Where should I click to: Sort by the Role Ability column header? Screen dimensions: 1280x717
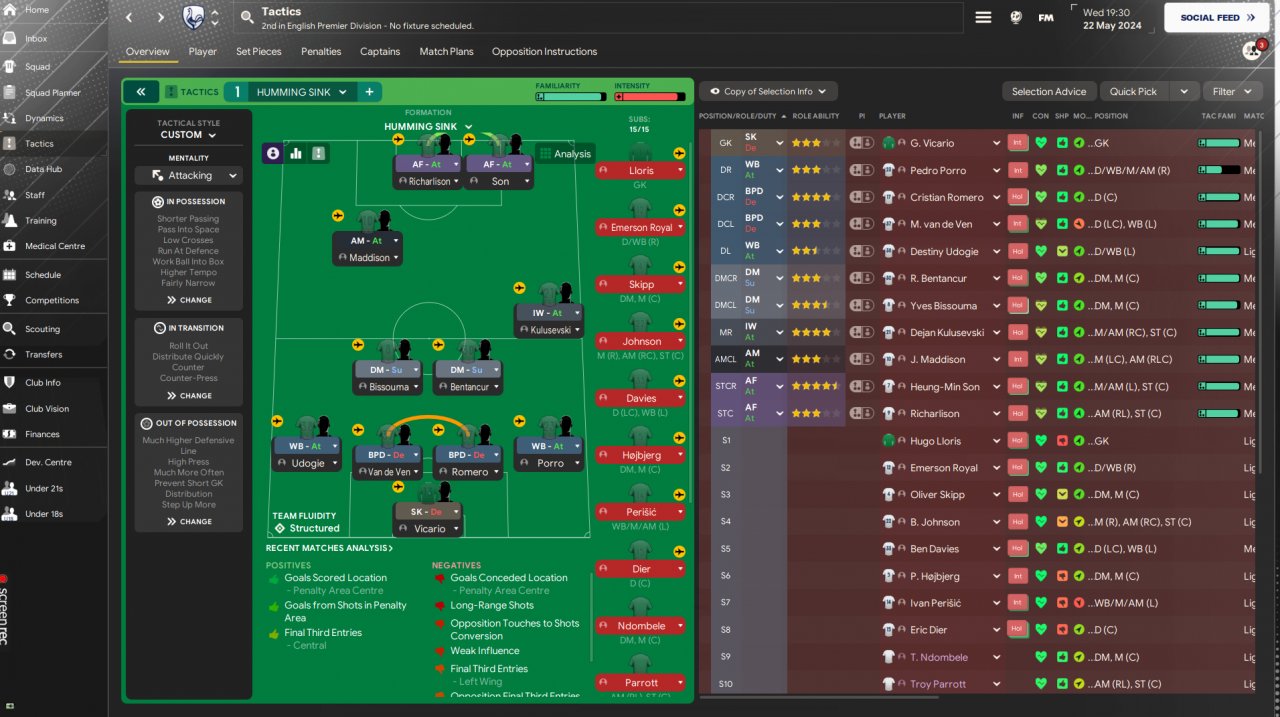pos(816,116)
